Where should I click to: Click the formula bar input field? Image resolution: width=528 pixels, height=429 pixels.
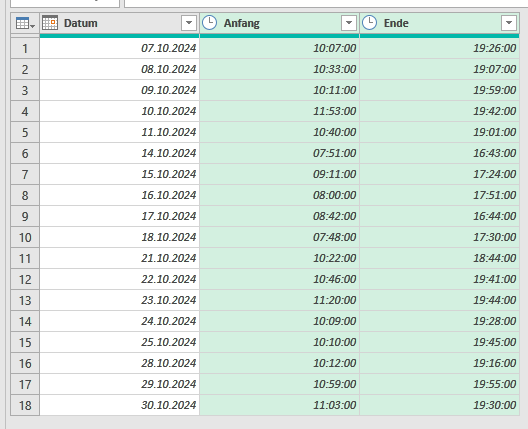(326, 3)
